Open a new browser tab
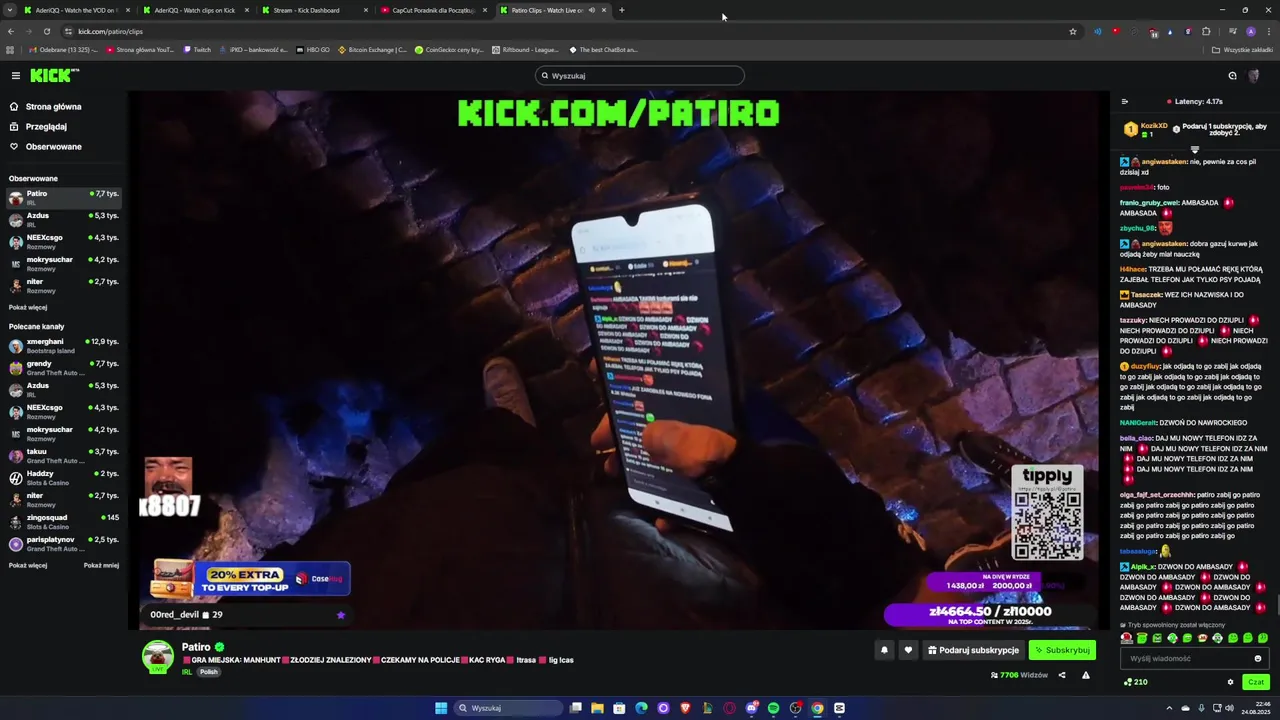The width and height of the screenshot is (1280, 720). click(622, 10)
